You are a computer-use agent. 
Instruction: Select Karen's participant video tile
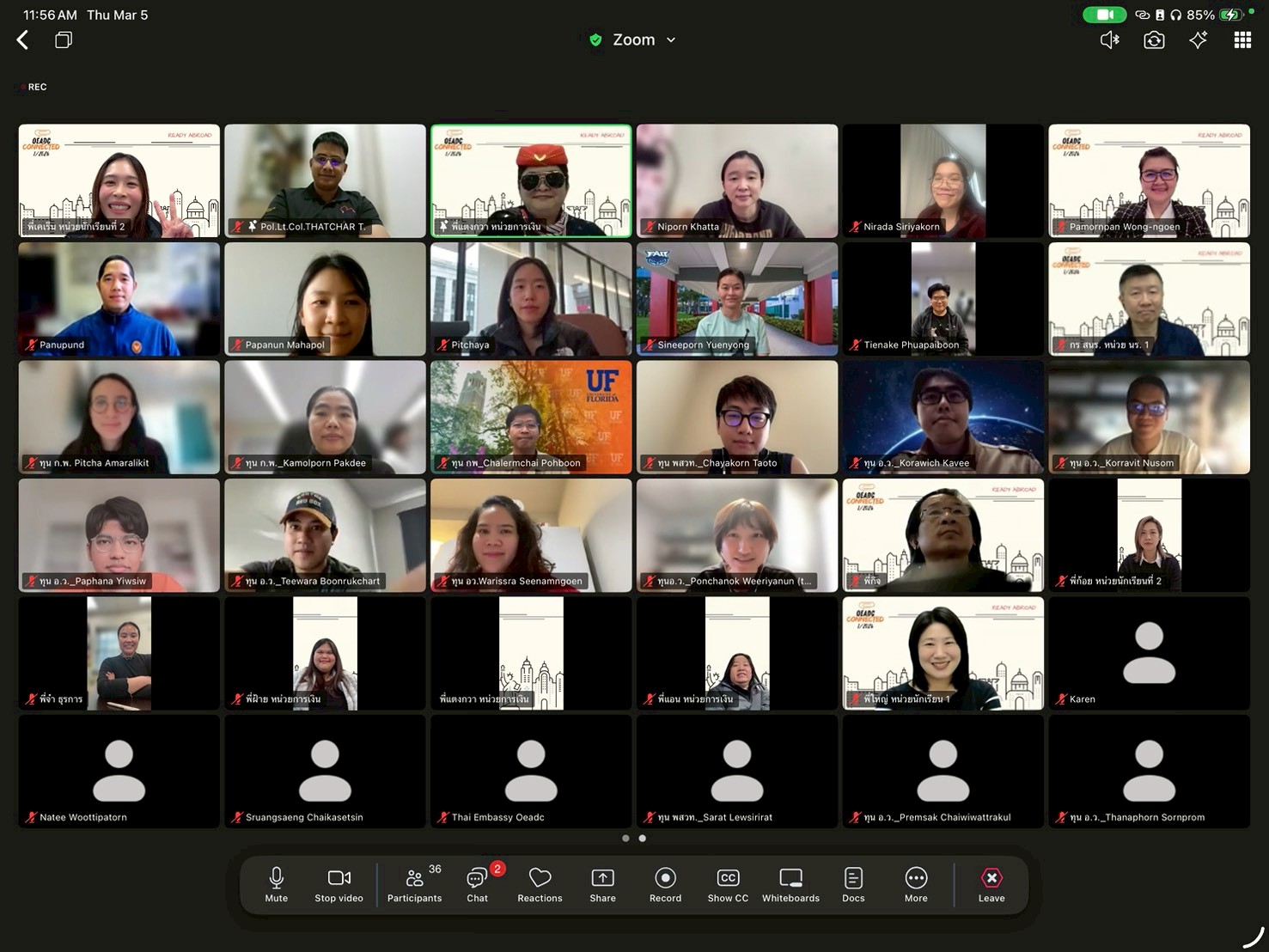1149,653
